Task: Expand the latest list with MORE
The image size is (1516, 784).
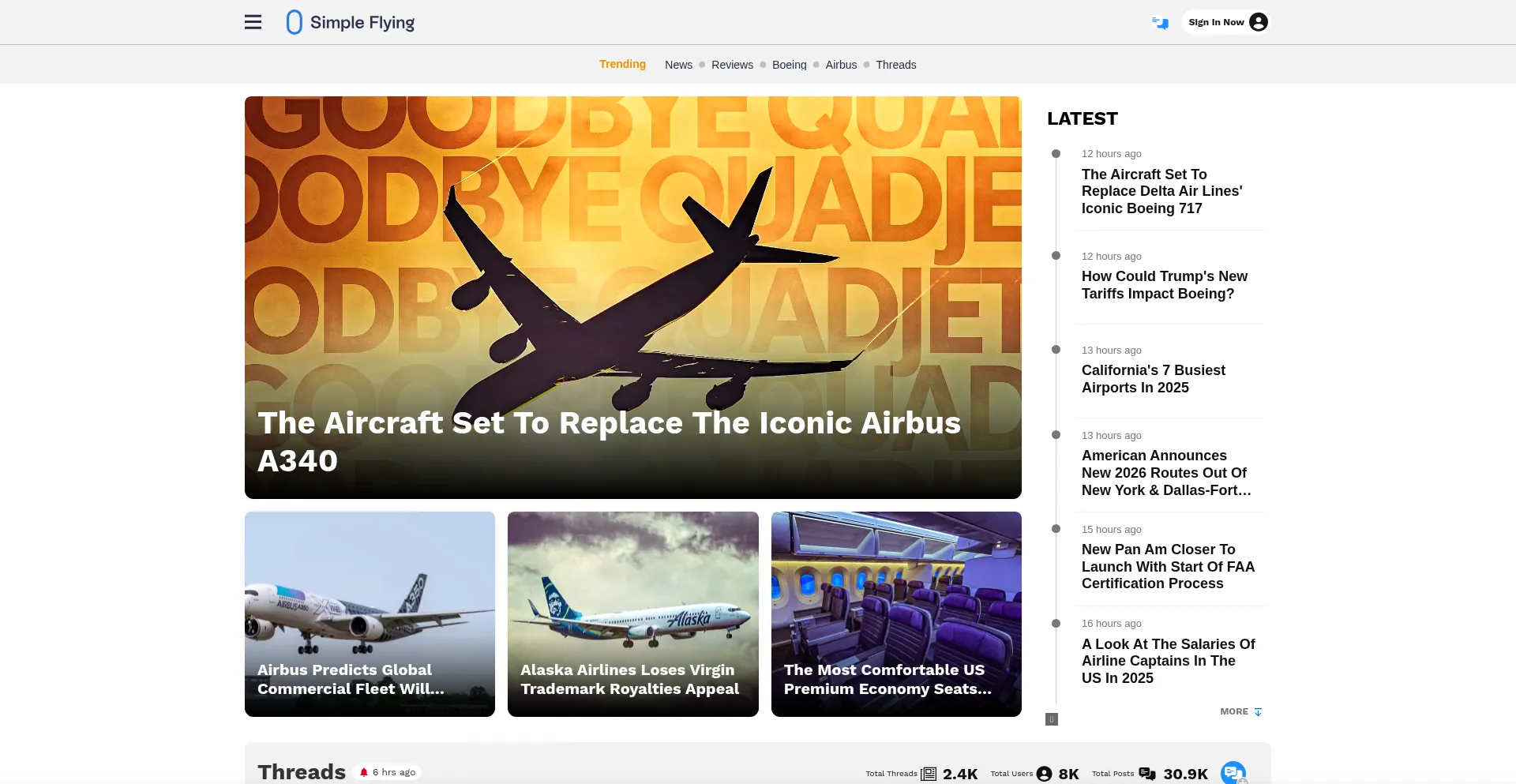Action: tap(1240, 711)
